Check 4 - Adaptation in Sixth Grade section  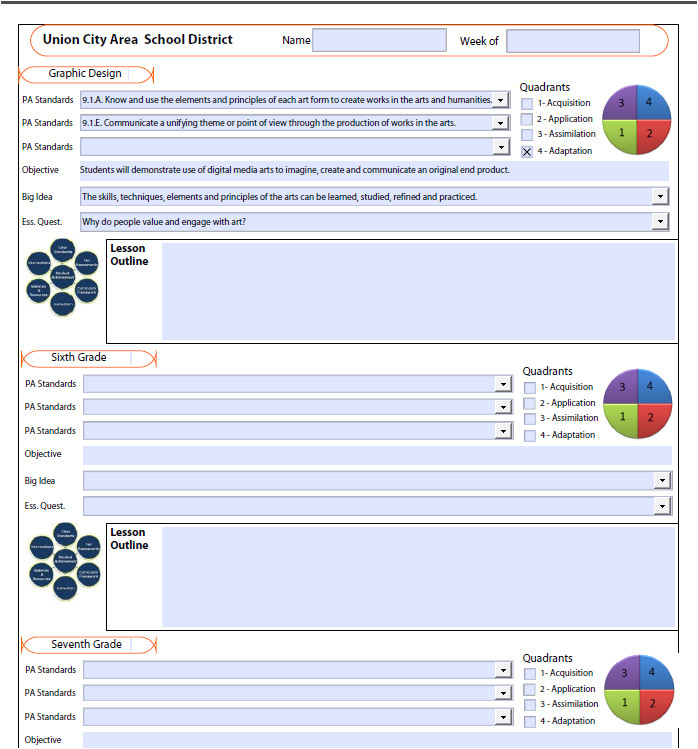pos(530,436)
